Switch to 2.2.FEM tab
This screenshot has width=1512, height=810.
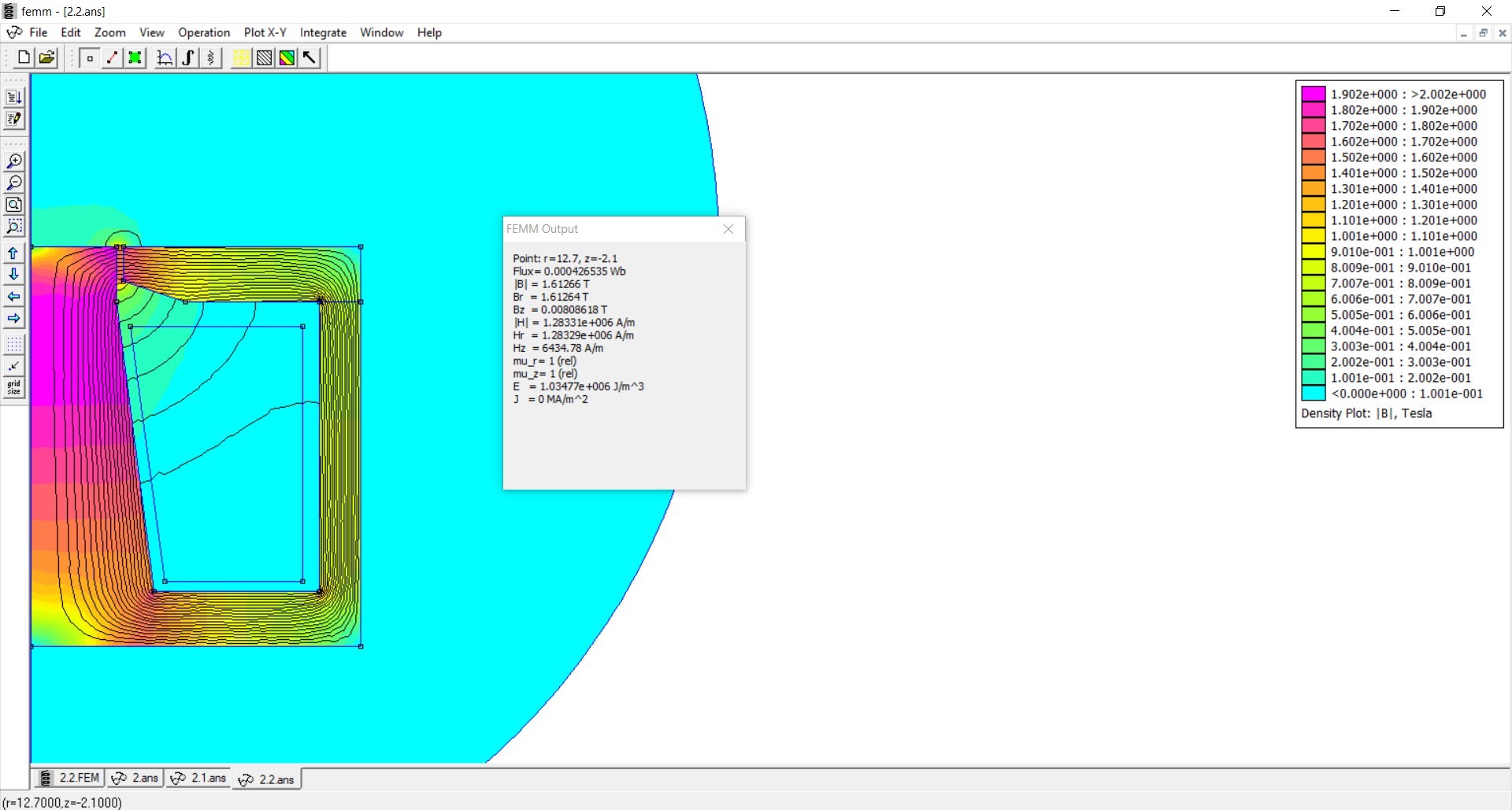click(69, 778)
